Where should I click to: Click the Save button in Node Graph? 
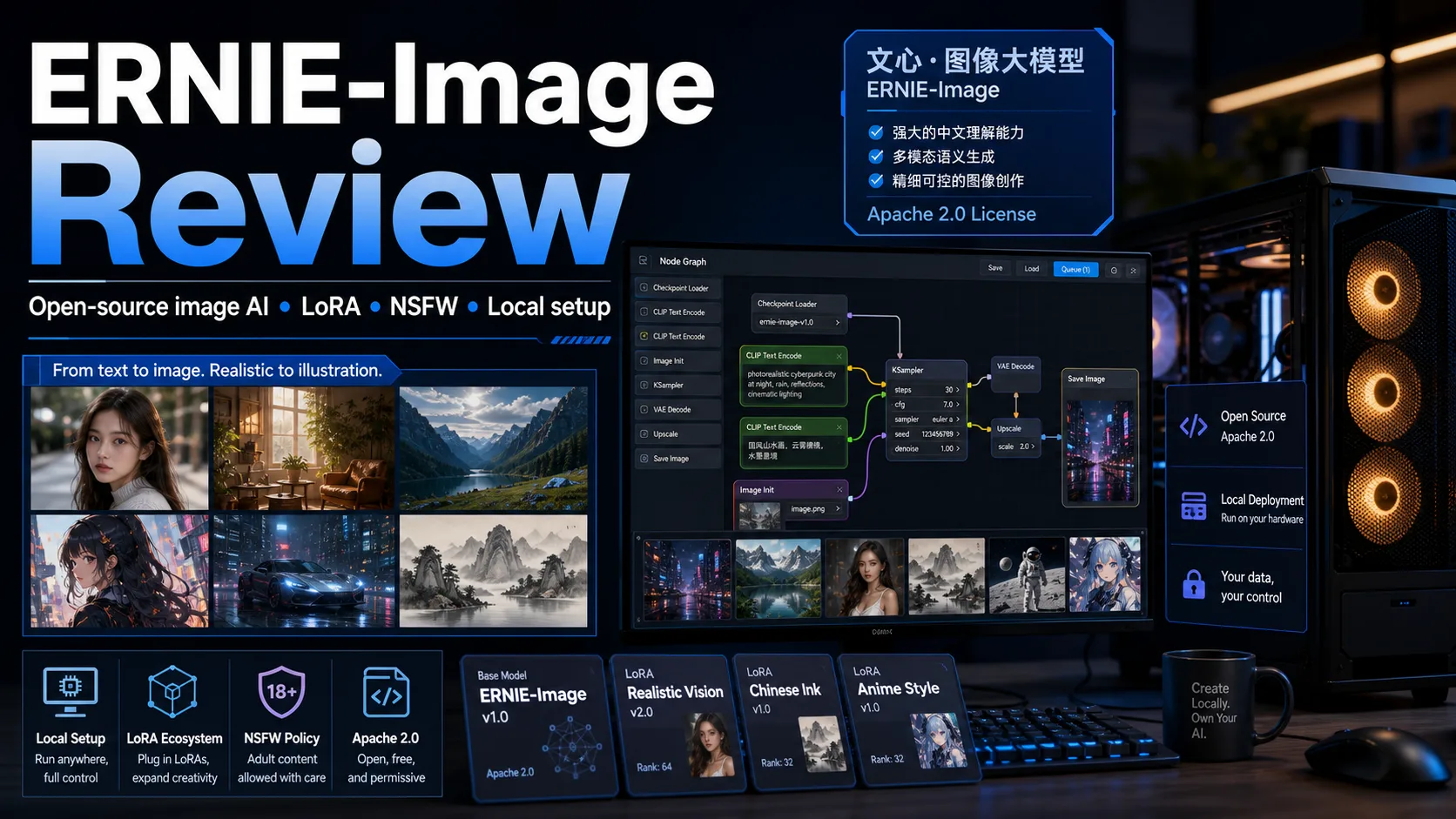(995, 269)
